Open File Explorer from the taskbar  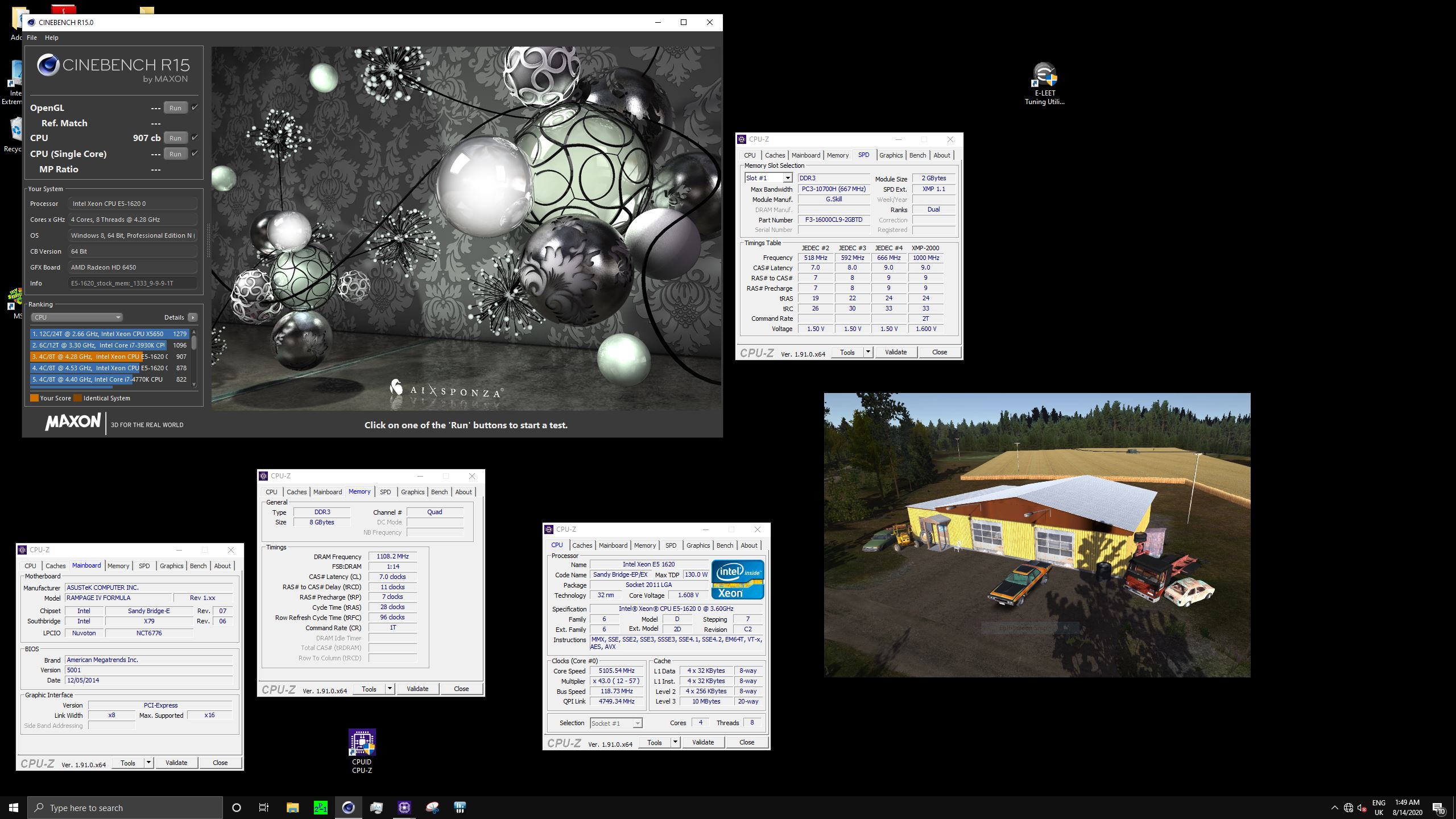pos(292,808)
